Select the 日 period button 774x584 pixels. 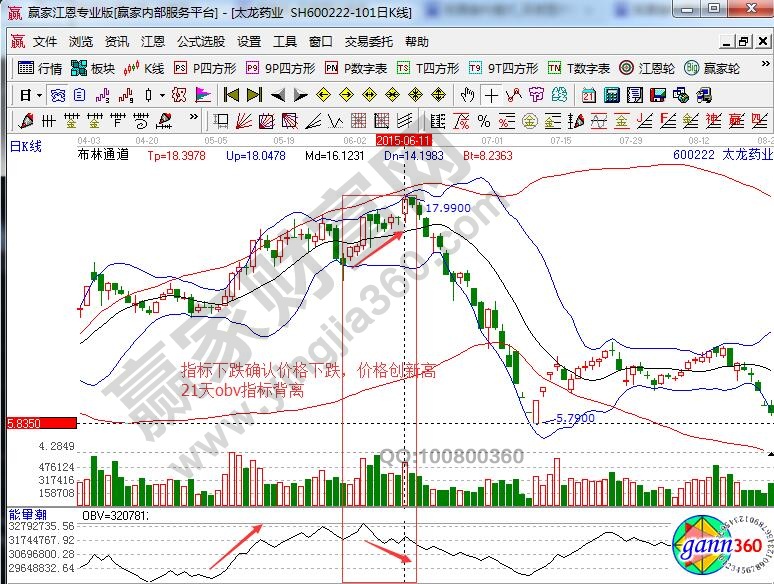click(26, 95)
